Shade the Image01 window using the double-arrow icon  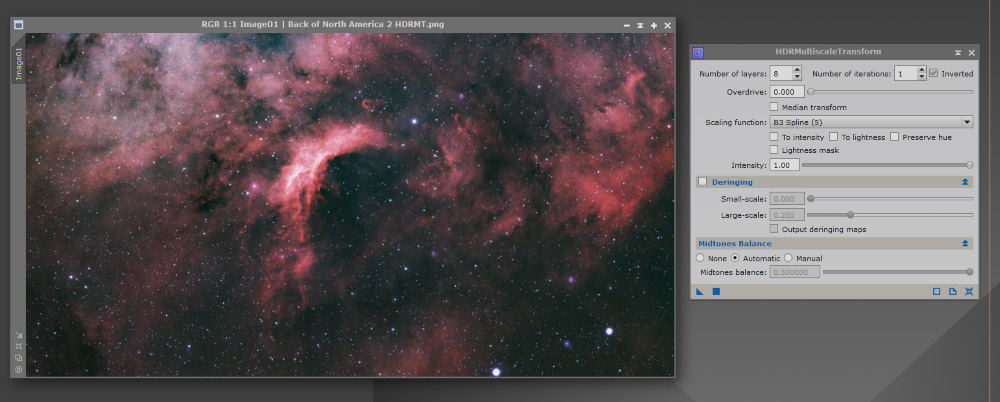point(640,26)
